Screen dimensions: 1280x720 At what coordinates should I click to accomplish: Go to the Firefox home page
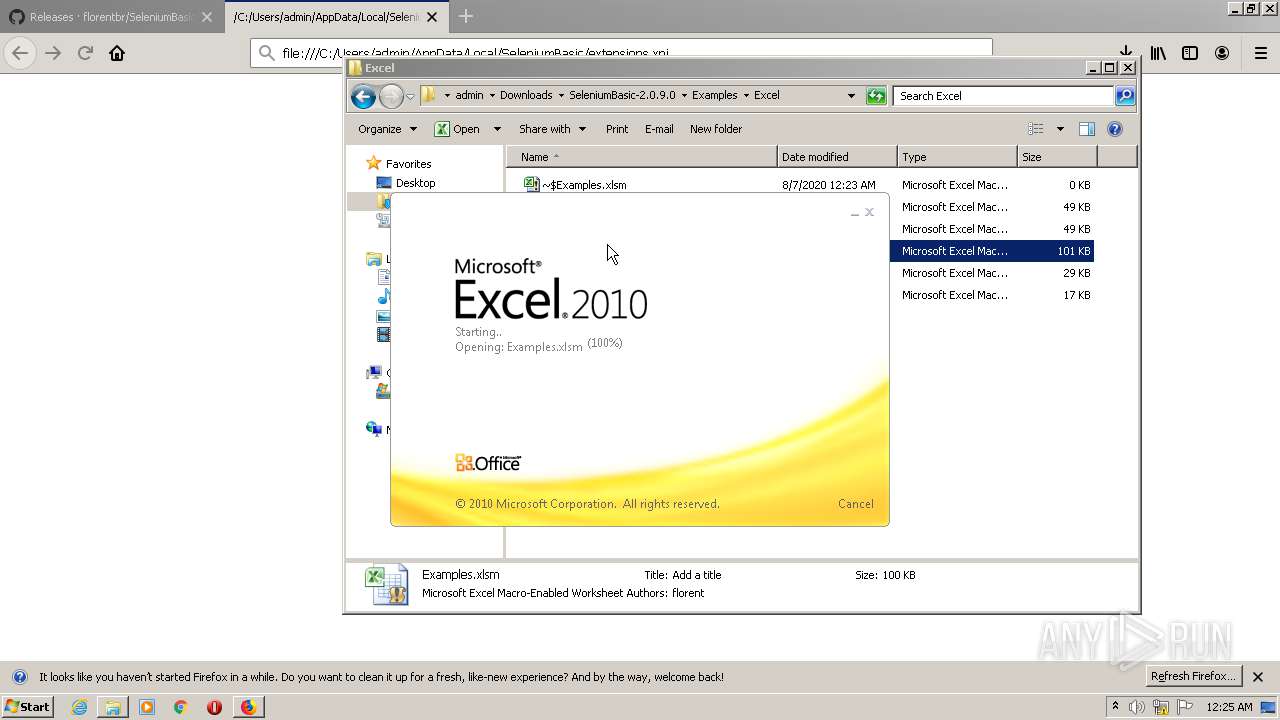tap(117, 53)
